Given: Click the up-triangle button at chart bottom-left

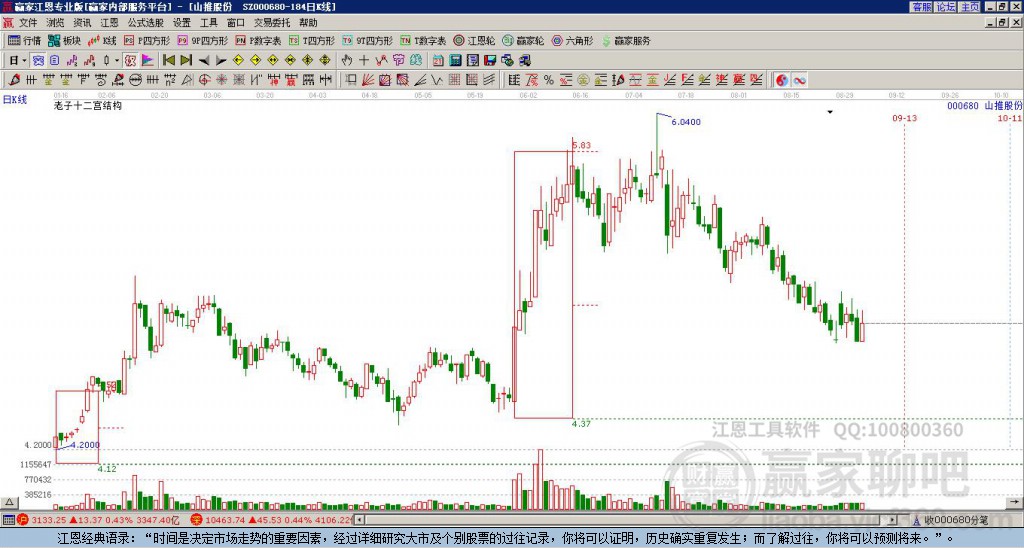Looking at the screenshot, I should point(9,502).
